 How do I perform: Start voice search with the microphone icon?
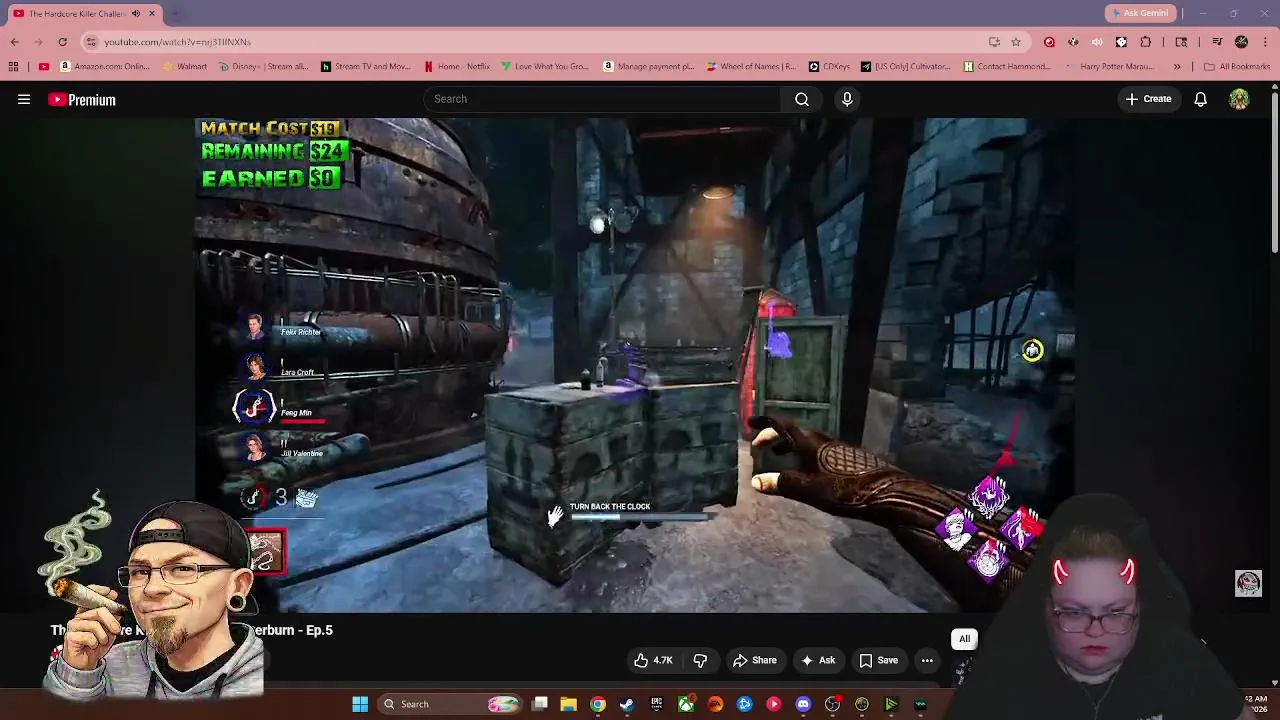847,99
